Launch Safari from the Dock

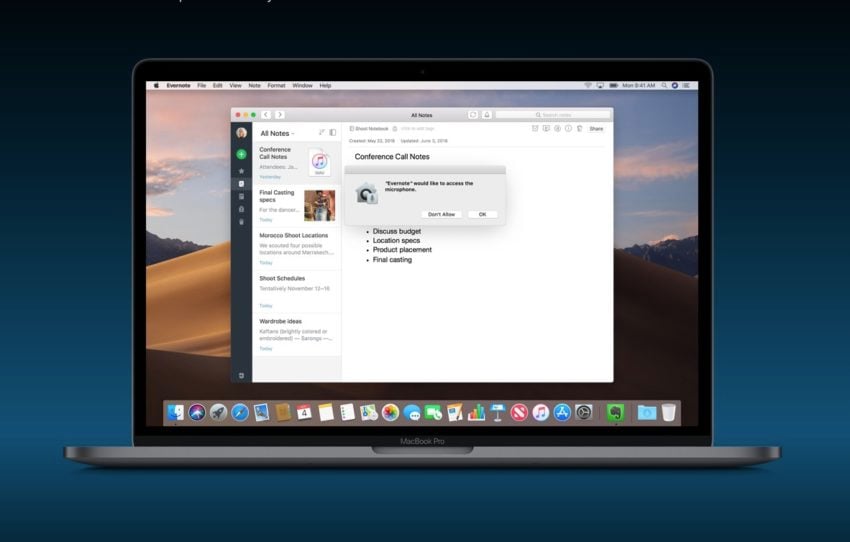240,413
